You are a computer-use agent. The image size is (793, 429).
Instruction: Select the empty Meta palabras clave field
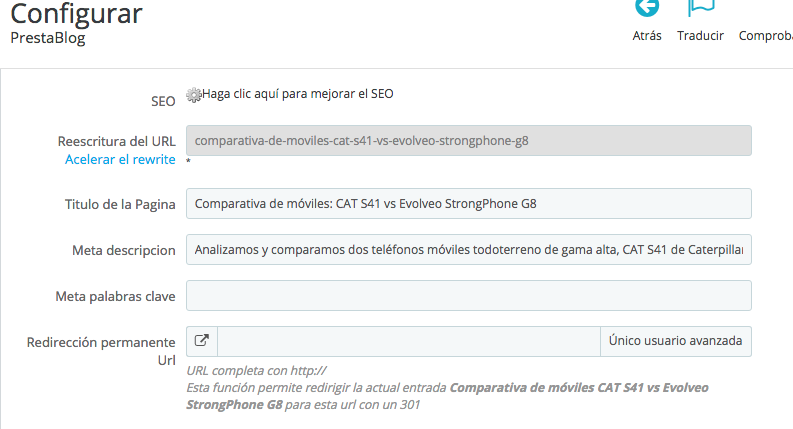[468, 295]
